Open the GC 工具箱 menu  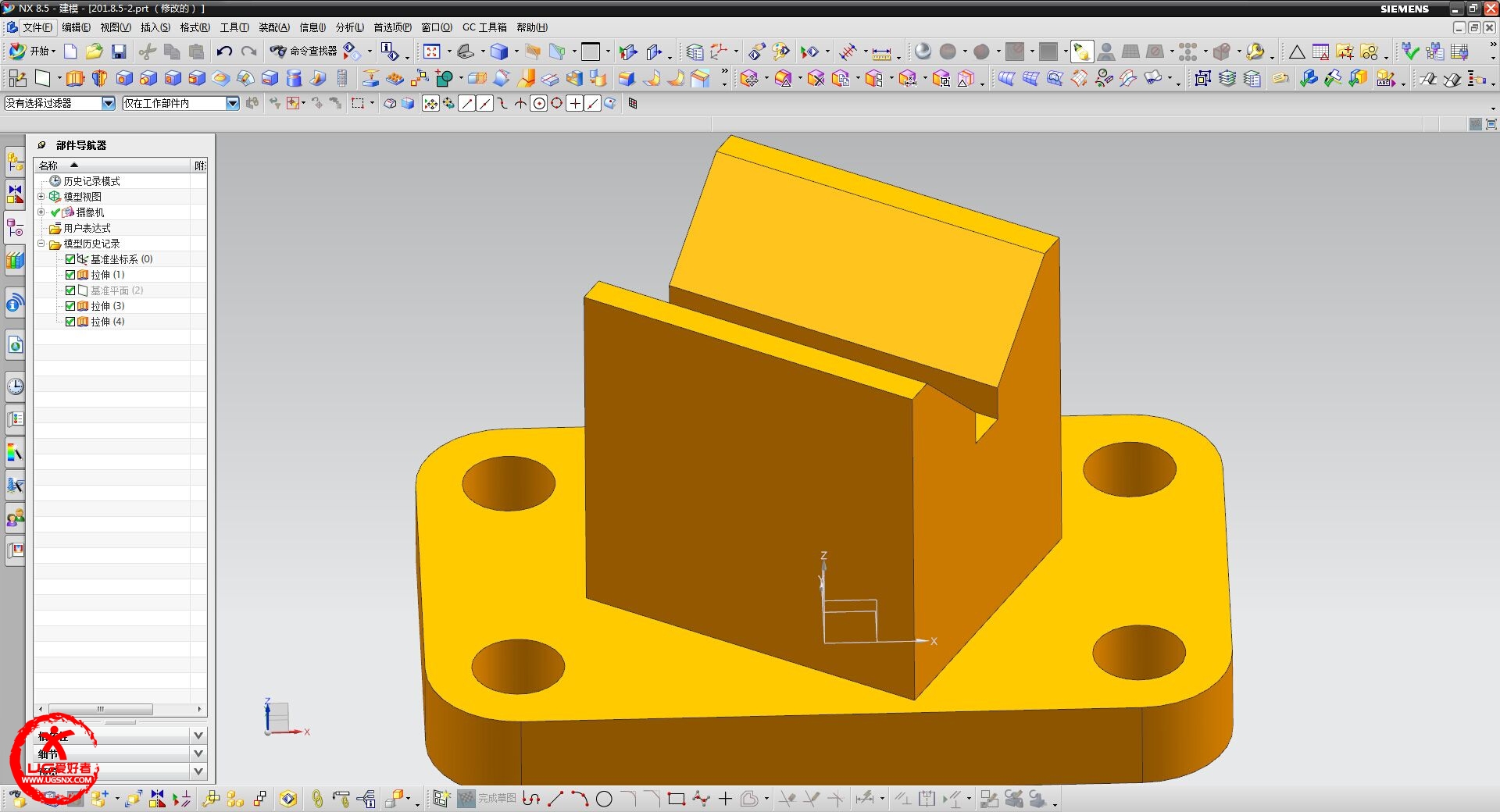484,27
